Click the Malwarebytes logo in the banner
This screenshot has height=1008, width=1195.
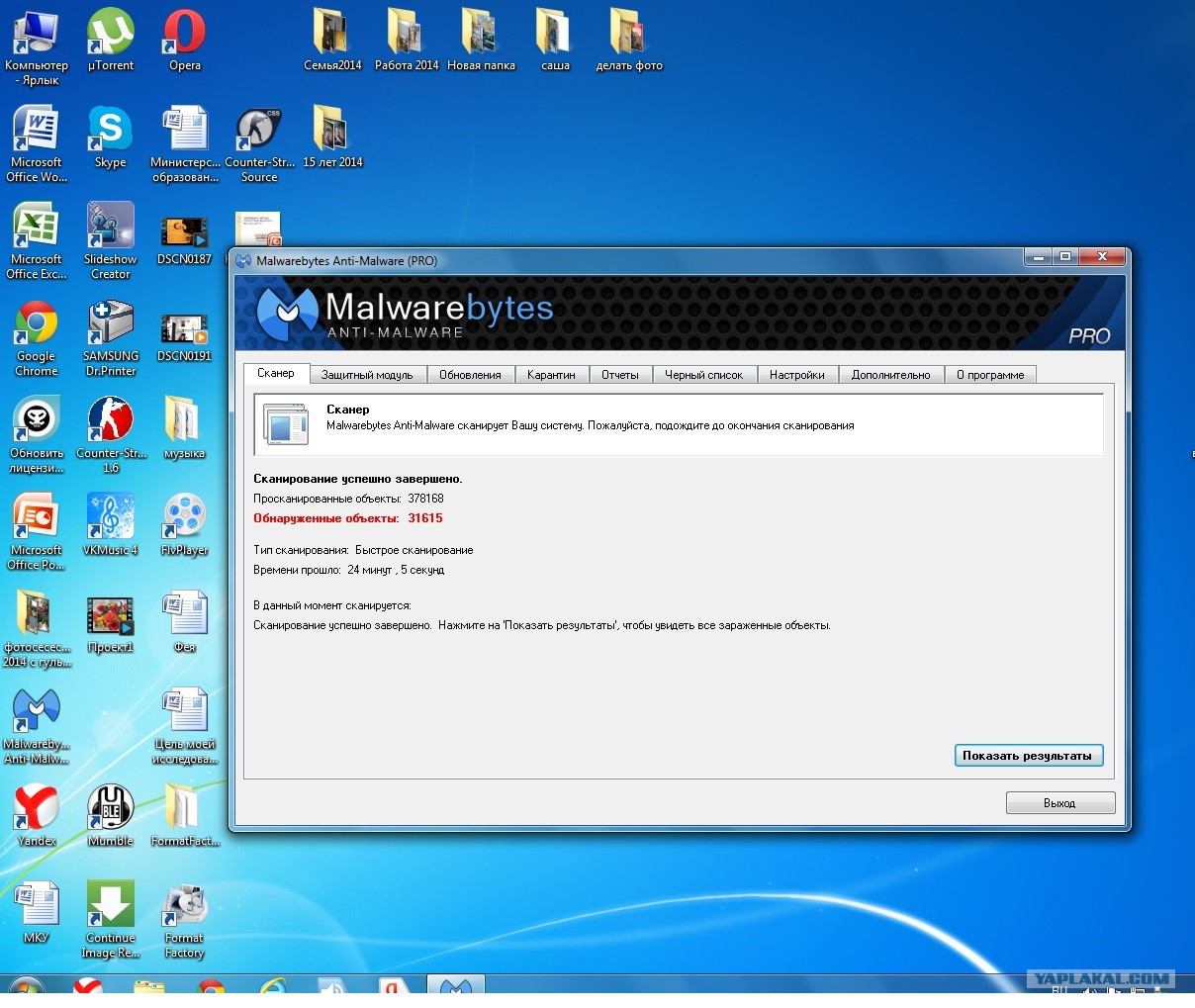pos(406,314)
